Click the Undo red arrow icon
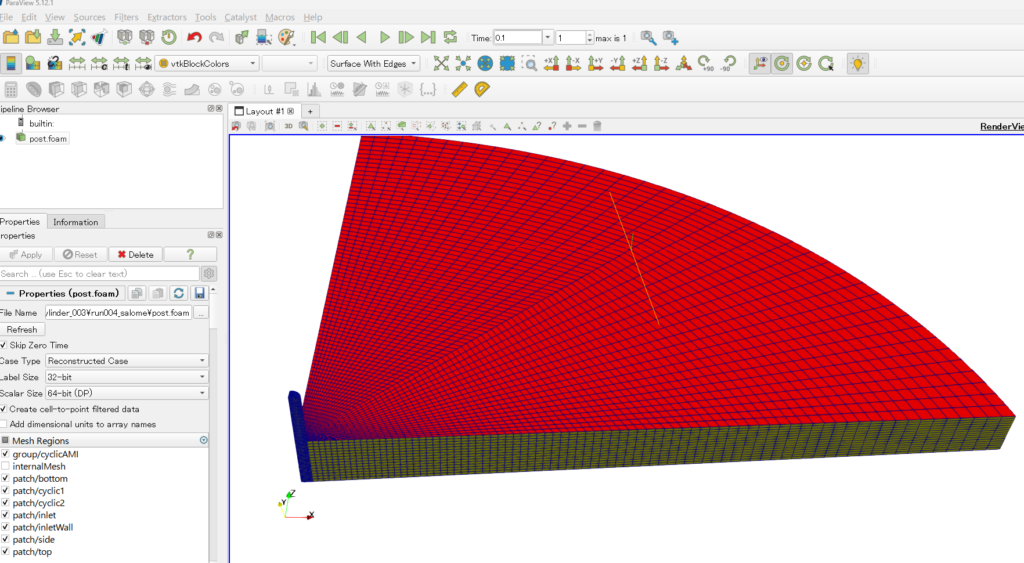 (x=194, y=38)
